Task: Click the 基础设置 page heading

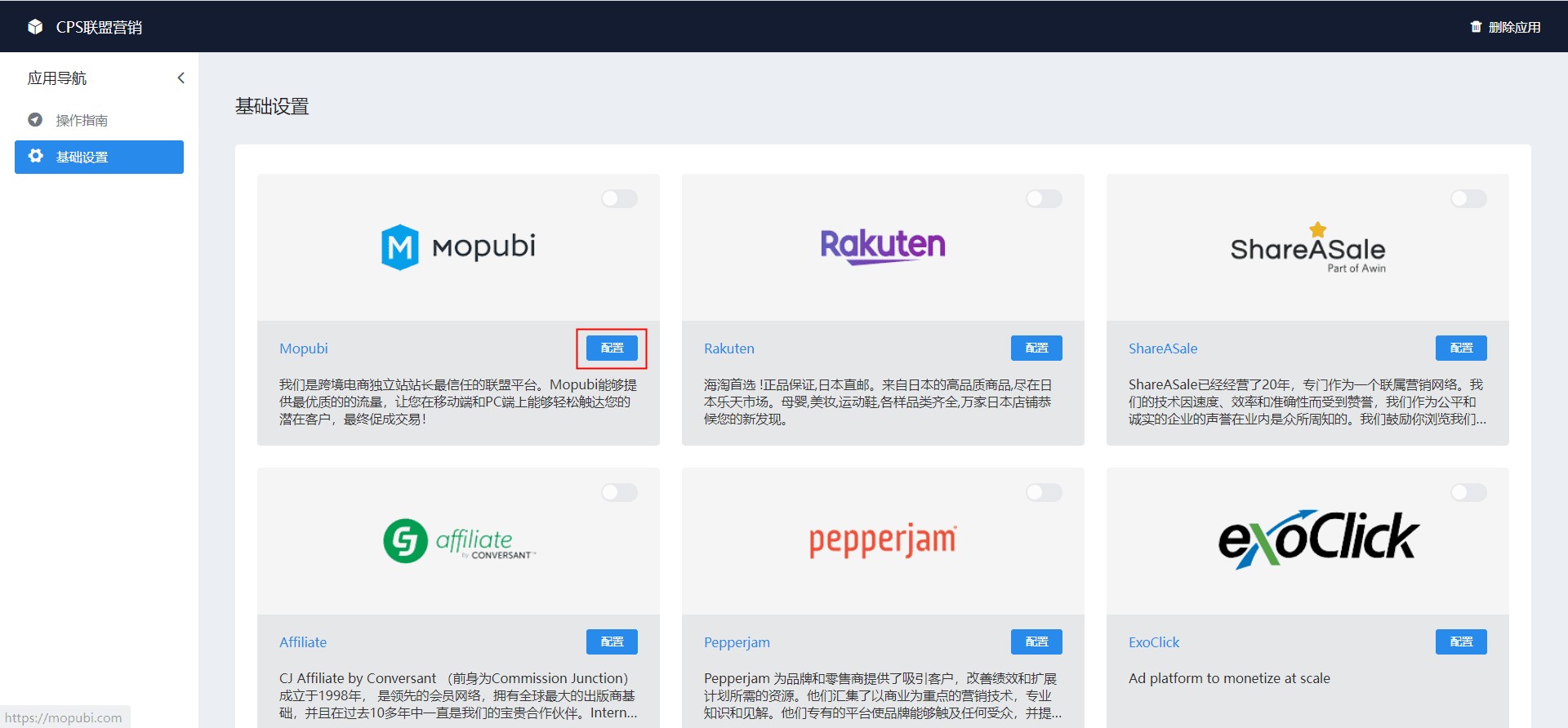Action: (x=272, y=106)
